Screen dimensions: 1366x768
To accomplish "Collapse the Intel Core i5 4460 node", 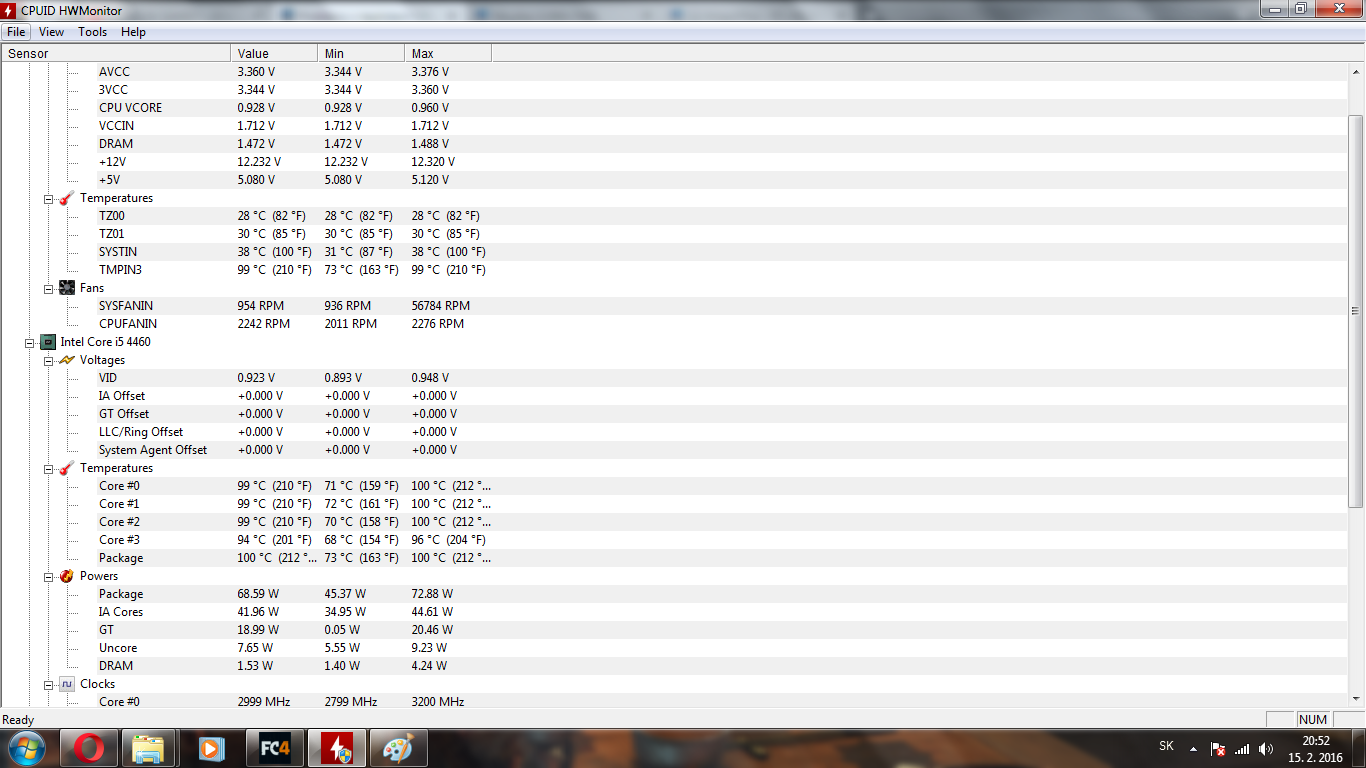I will 30,342.
